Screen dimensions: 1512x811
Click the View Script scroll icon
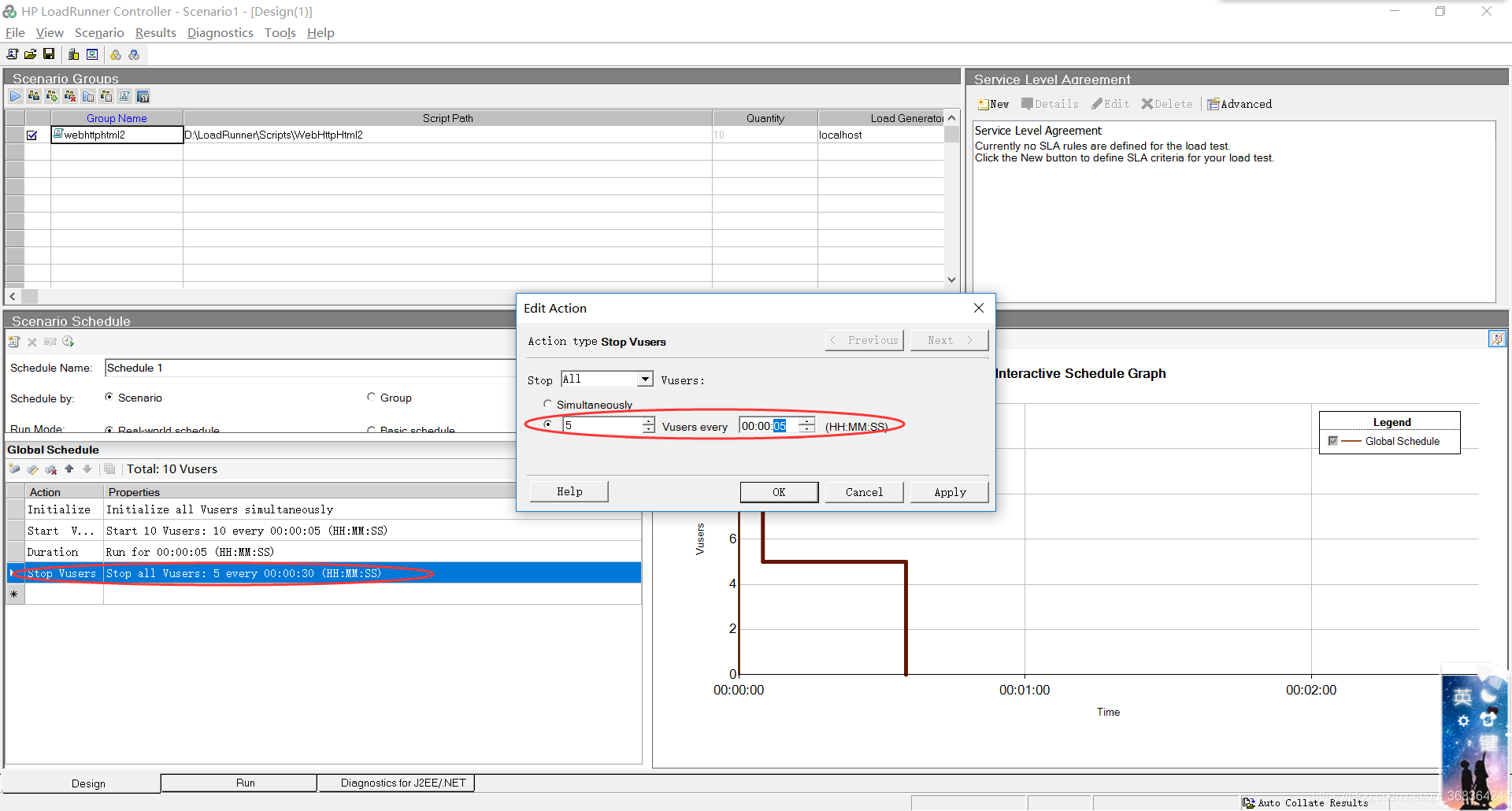click(124, 96)
